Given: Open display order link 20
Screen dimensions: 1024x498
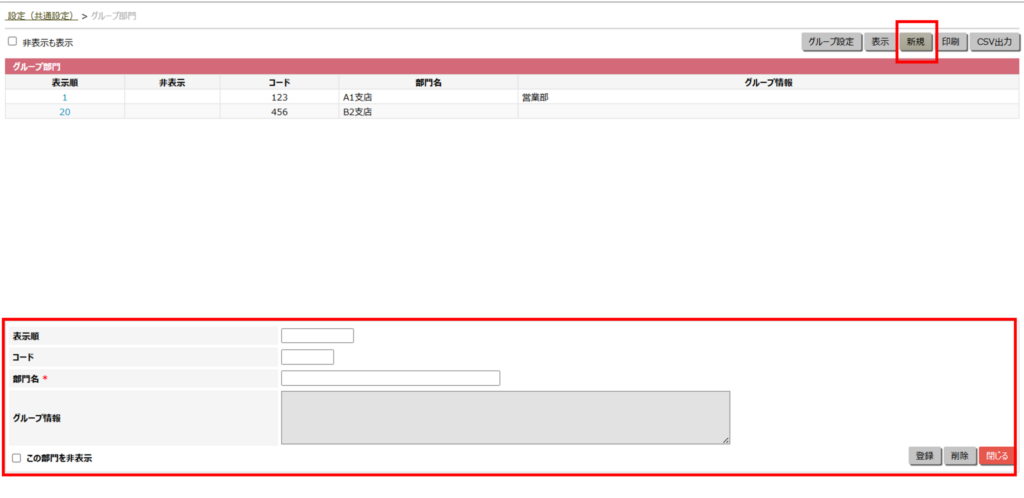Looking at the screenshot, I should click(x=65, y=112).
